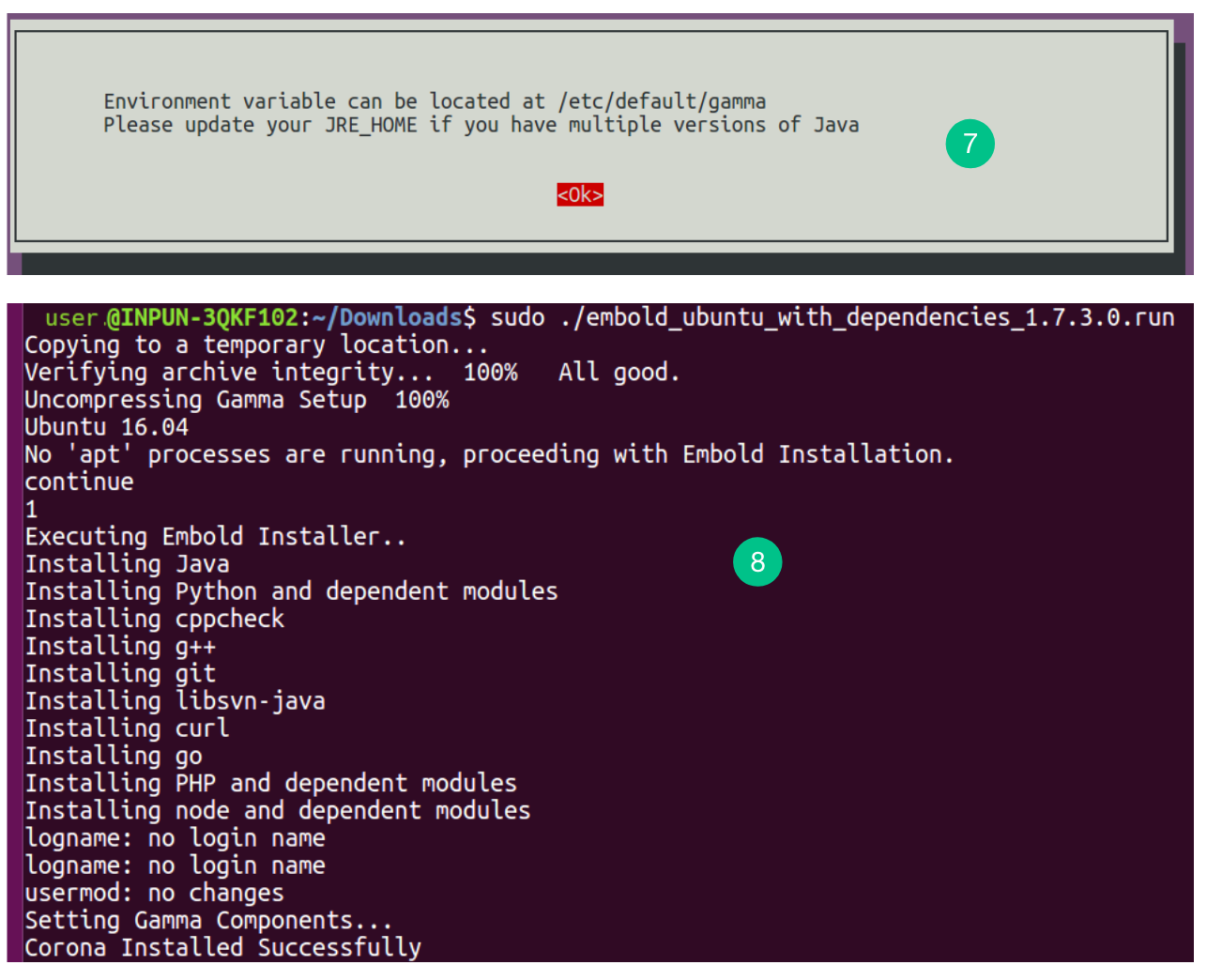1207x980 pixels.
Task: Click 'Executing Embold Installer..' line
Action: point(215,536)
